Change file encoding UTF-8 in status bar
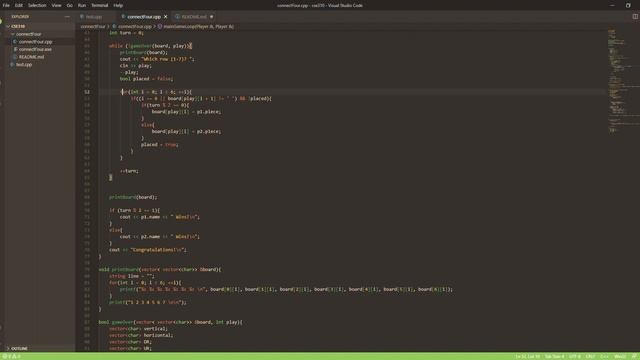Screen dimensions: 640x360 [575, 356]
